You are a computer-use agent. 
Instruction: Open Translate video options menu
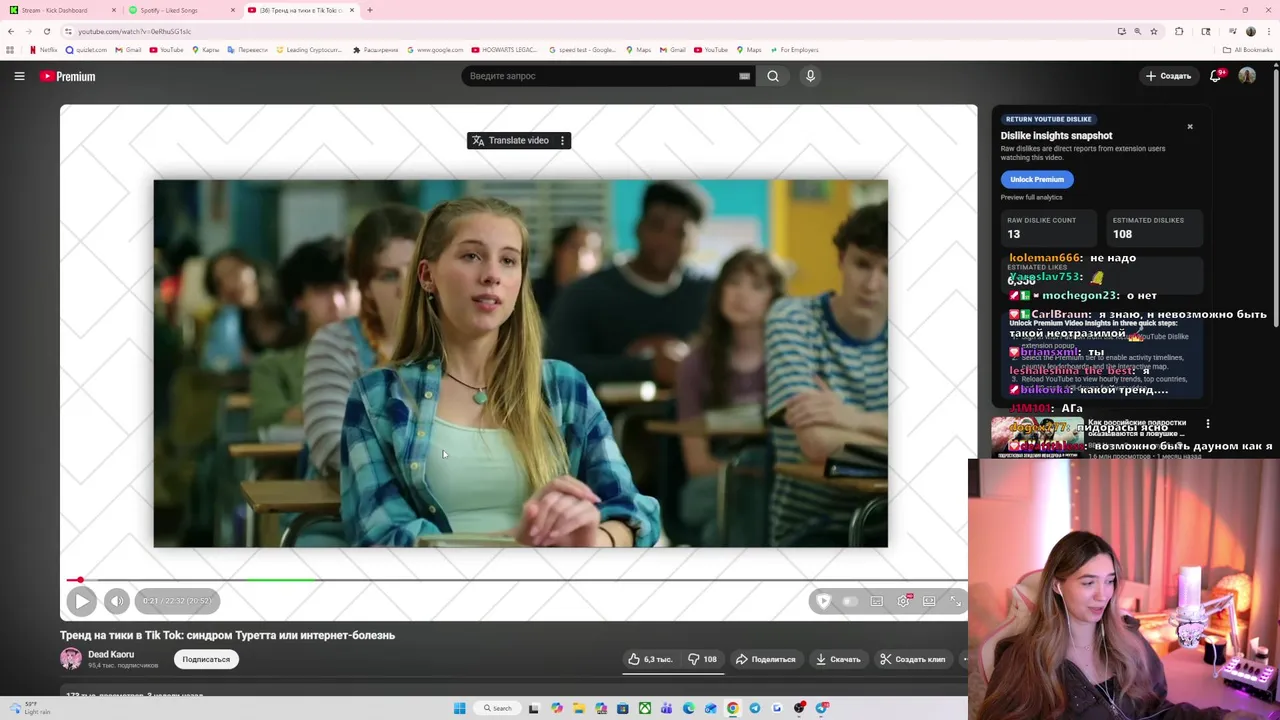563,141
